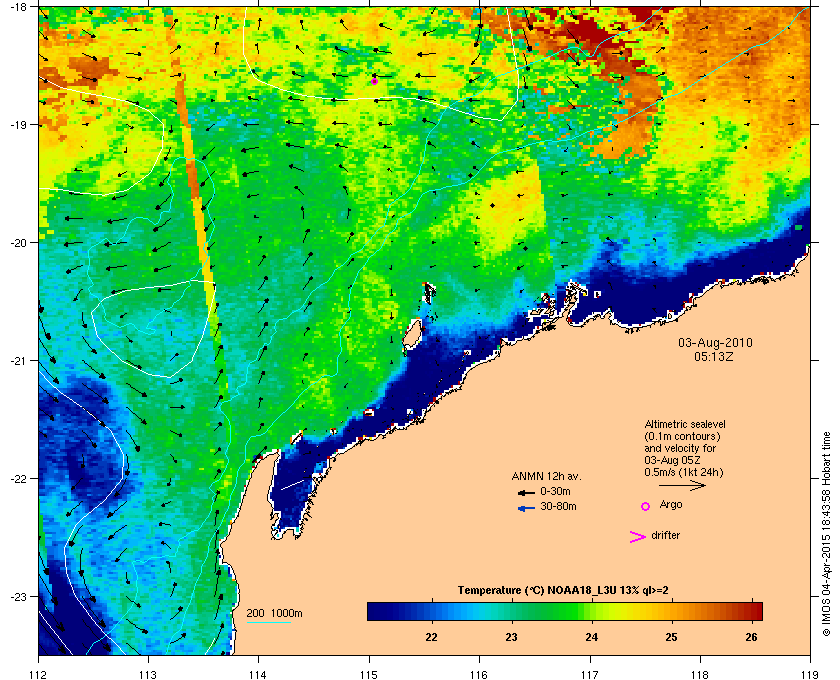The width and height of the screenshot is (840, 680).
Task: Click the "Argo" legend label
Action: (671, 505)
